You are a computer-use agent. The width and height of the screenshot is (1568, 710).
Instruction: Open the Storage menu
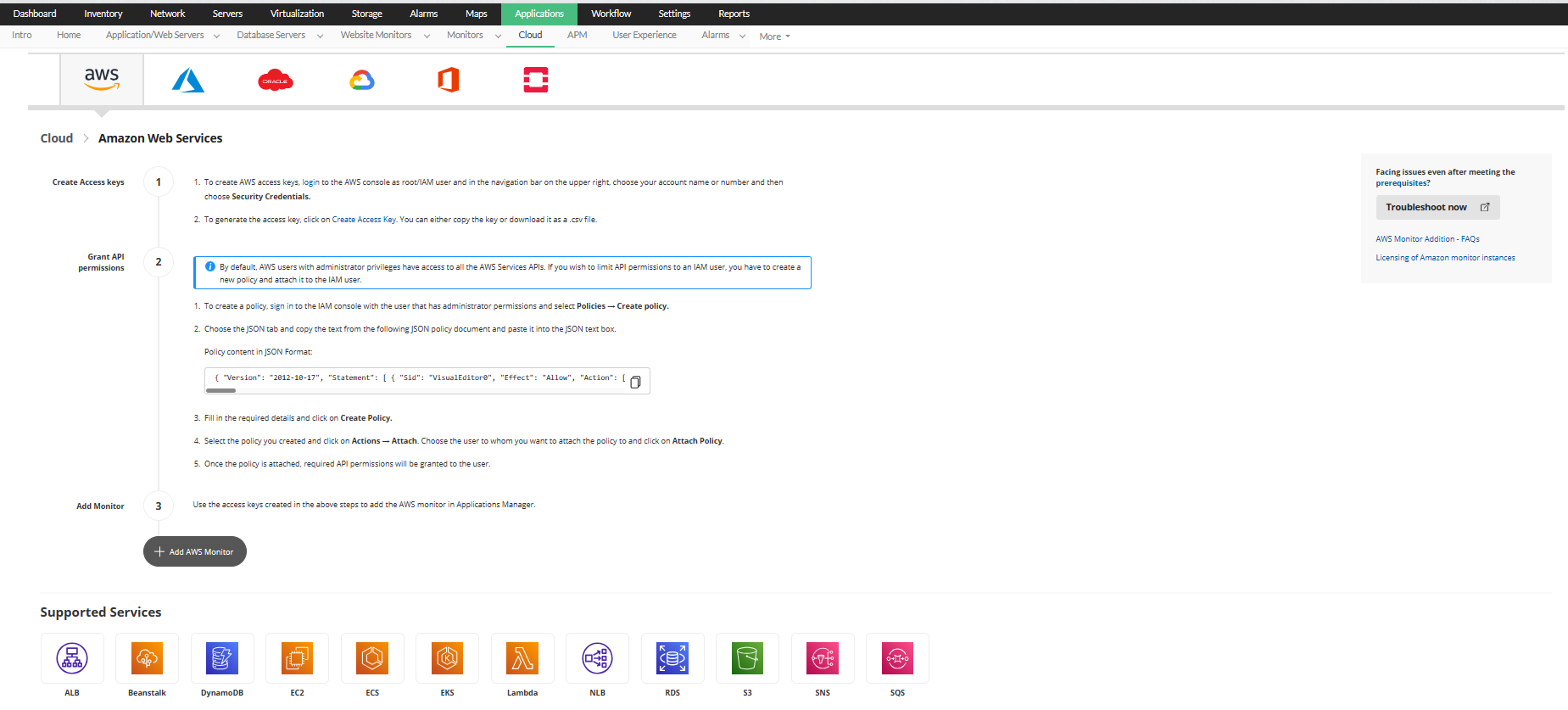tap(366, 14)
